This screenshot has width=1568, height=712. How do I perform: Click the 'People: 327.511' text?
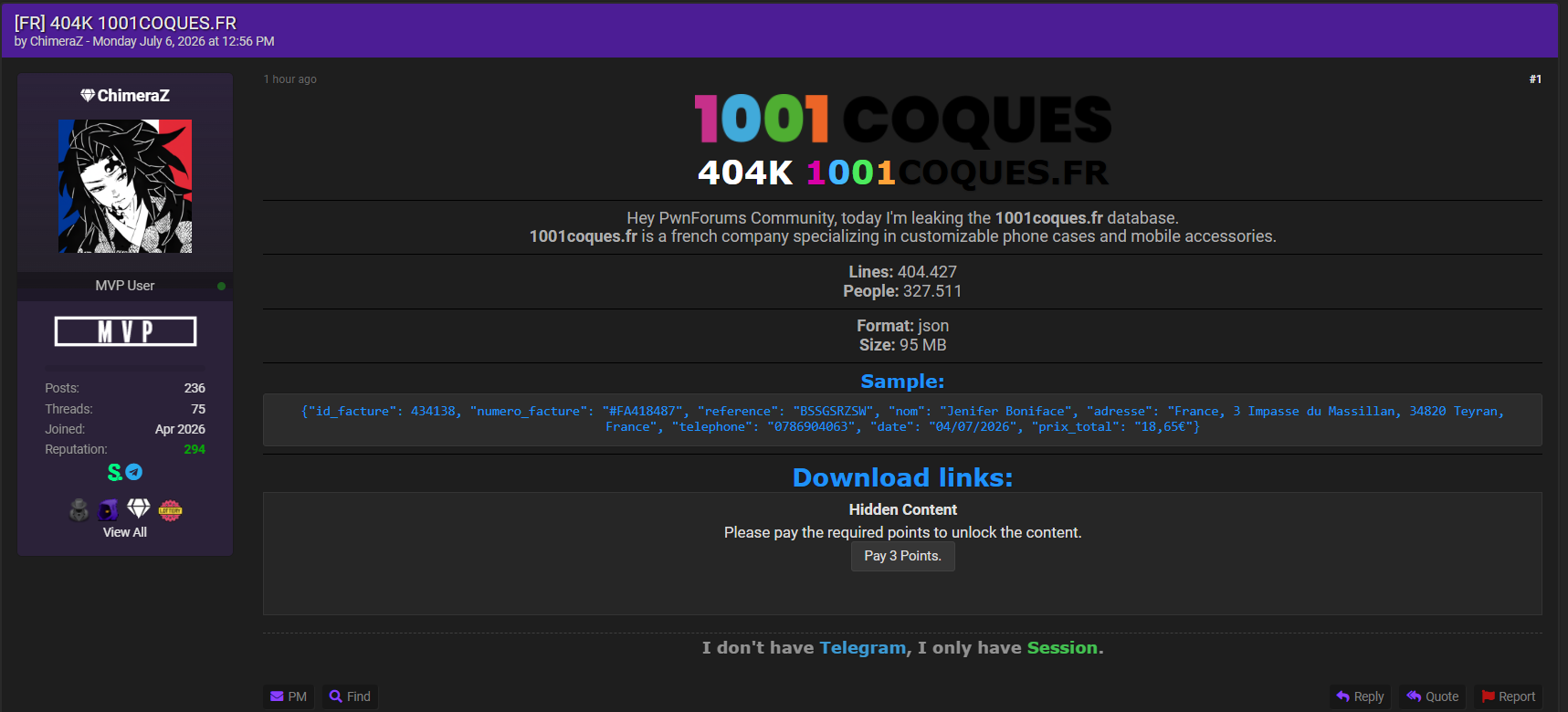pyautogui.click(x=902, y=291)
